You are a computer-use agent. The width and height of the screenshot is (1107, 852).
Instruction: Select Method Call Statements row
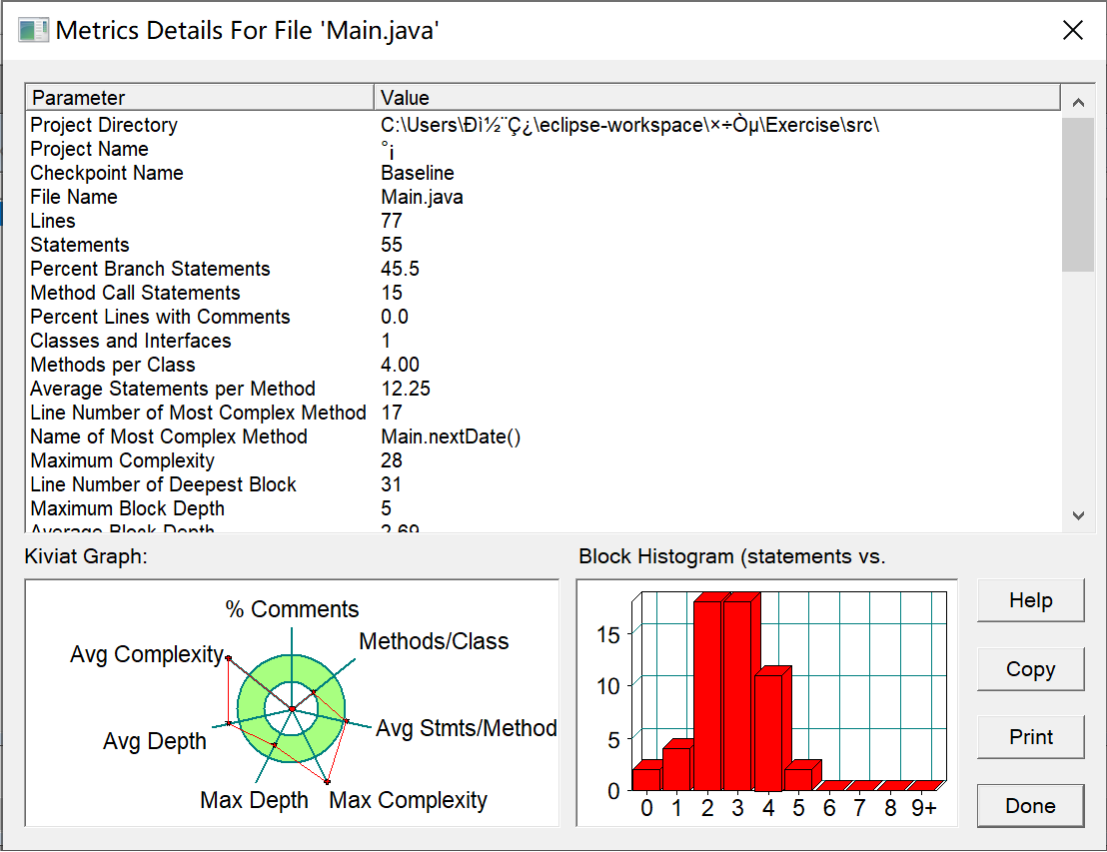pos(544,293)
